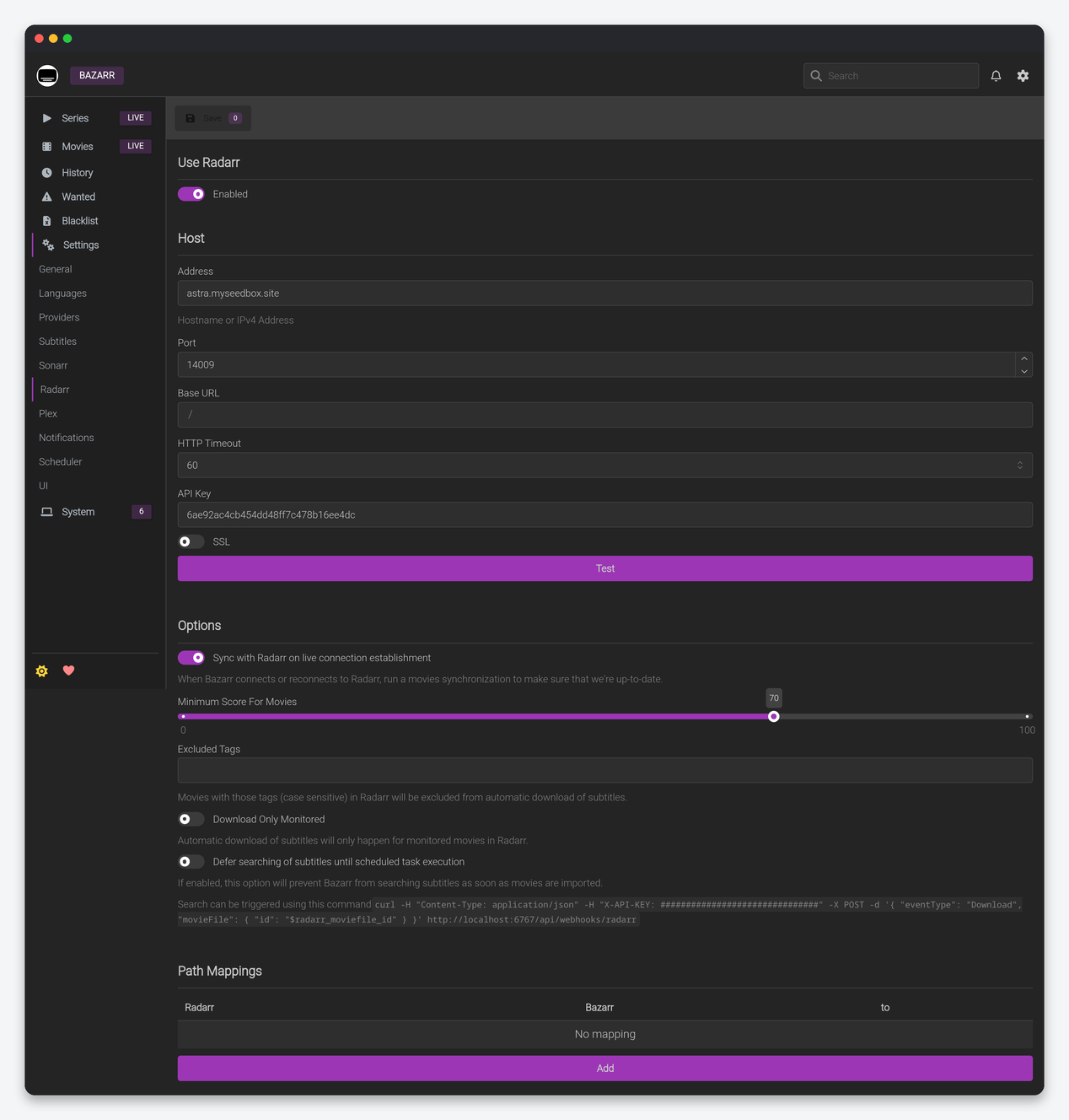
Task: Click the red heart donate icon
Action: (x=69, y=670)
